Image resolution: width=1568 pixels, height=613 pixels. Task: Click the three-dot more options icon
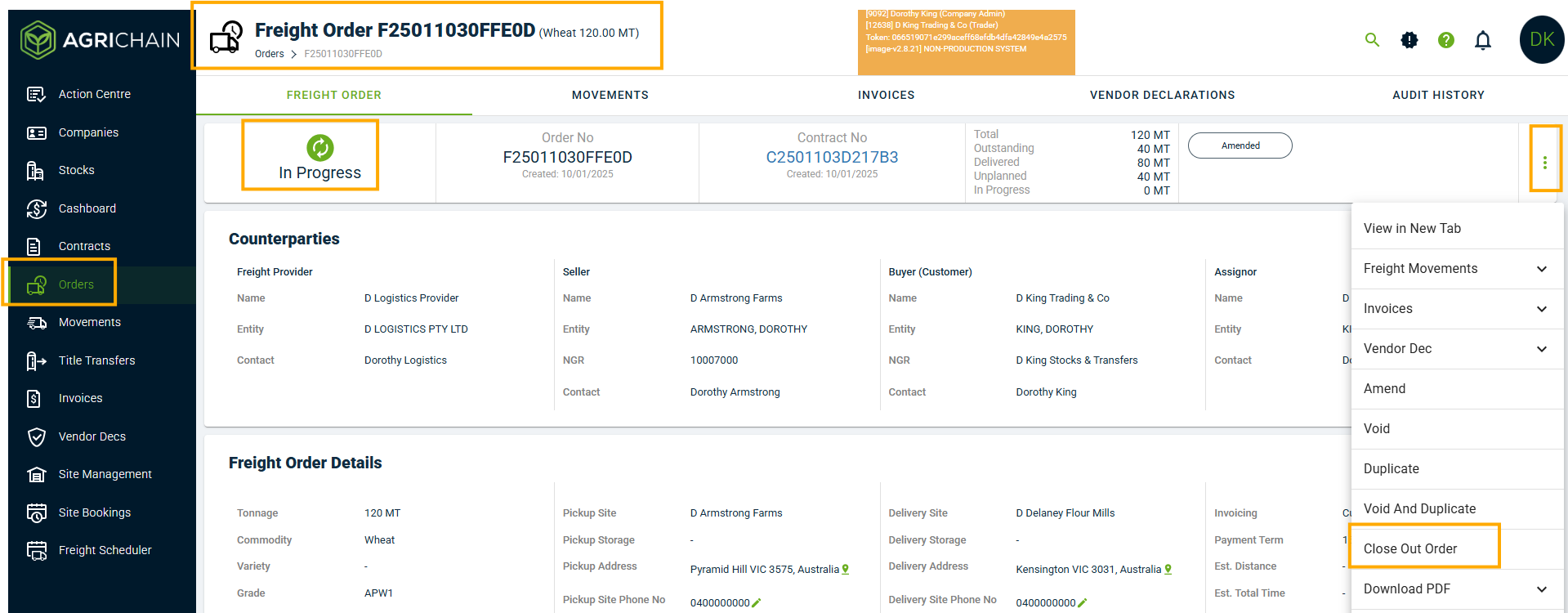1544,163
